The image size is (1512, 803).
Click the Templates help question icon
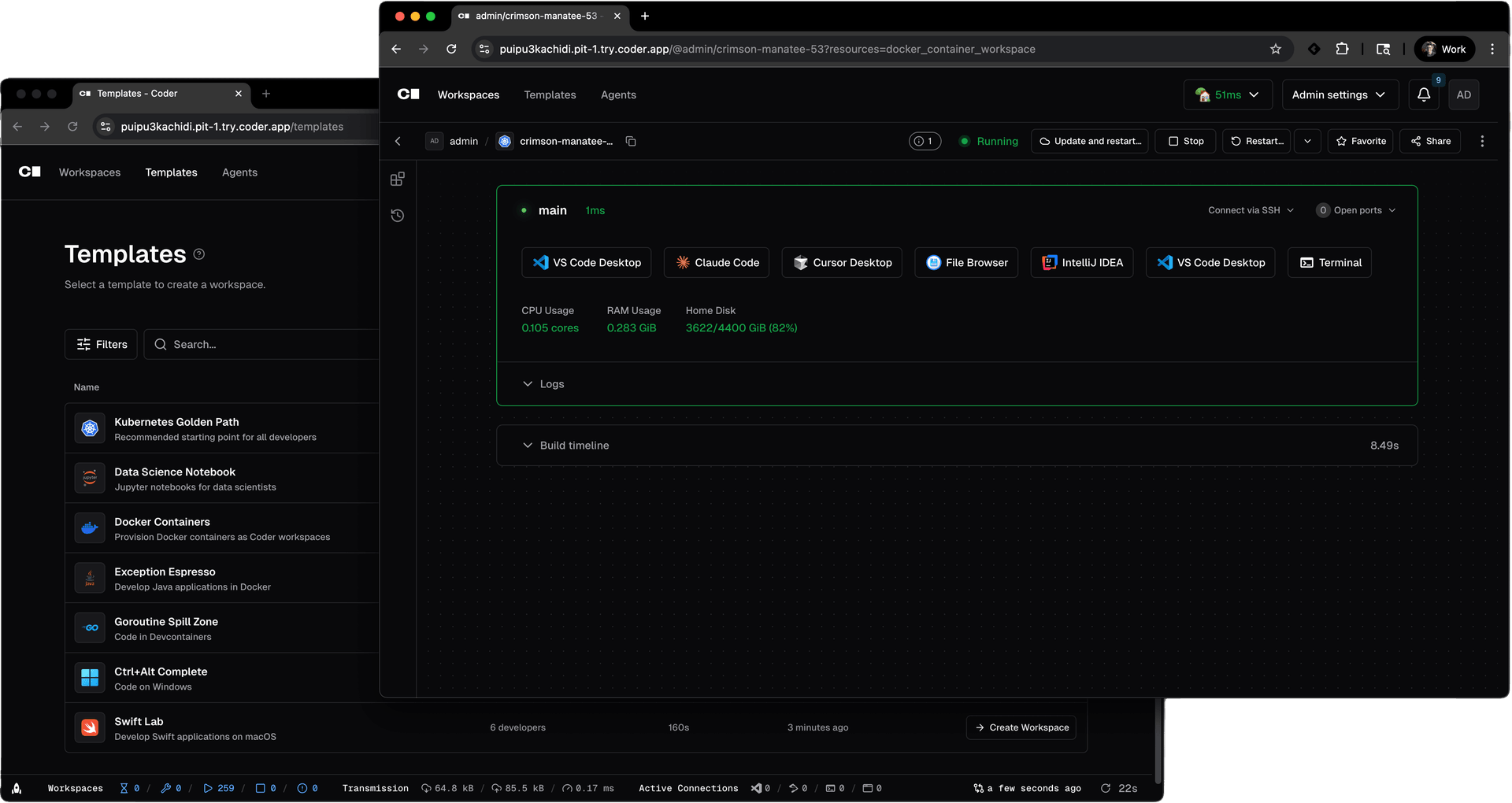pyautogui.click(x=199, y=254)
